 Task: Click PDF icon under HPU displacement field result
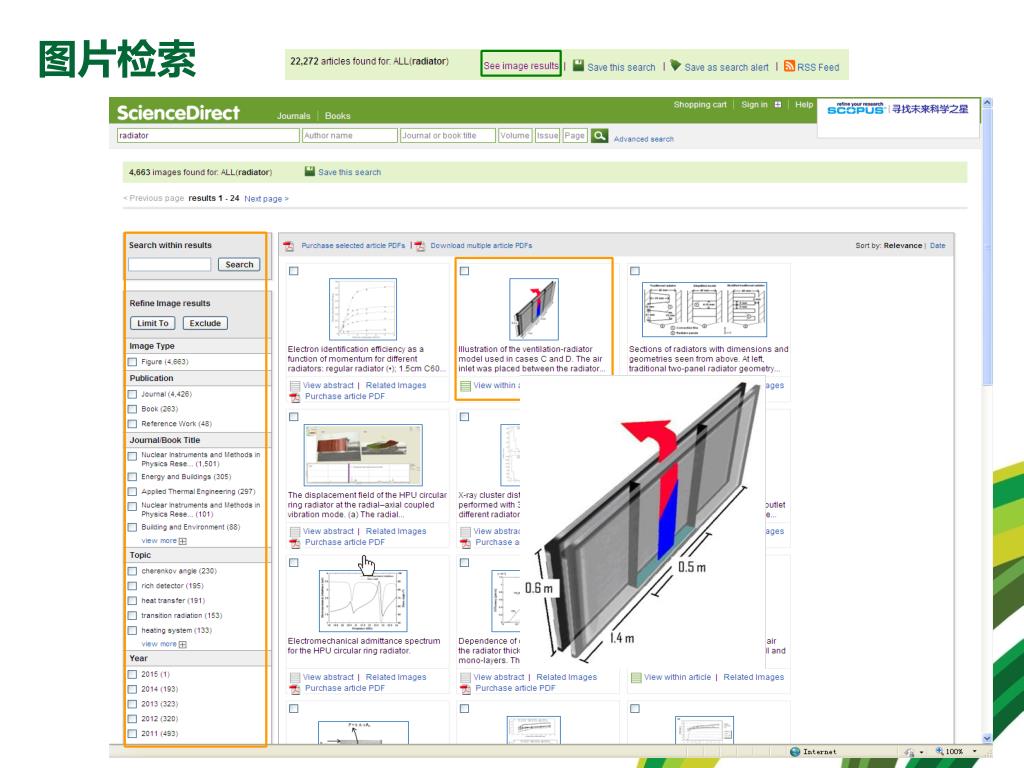295,543
